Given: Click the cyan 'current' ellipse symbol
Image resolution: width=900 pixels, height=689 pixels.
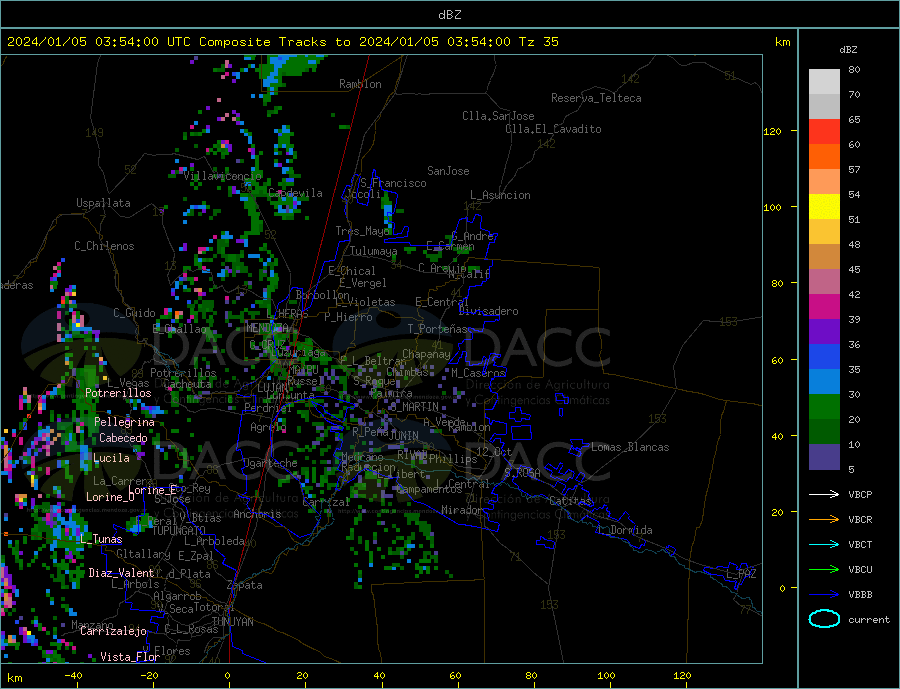Looking at the screenshot, I should [824, 619].
